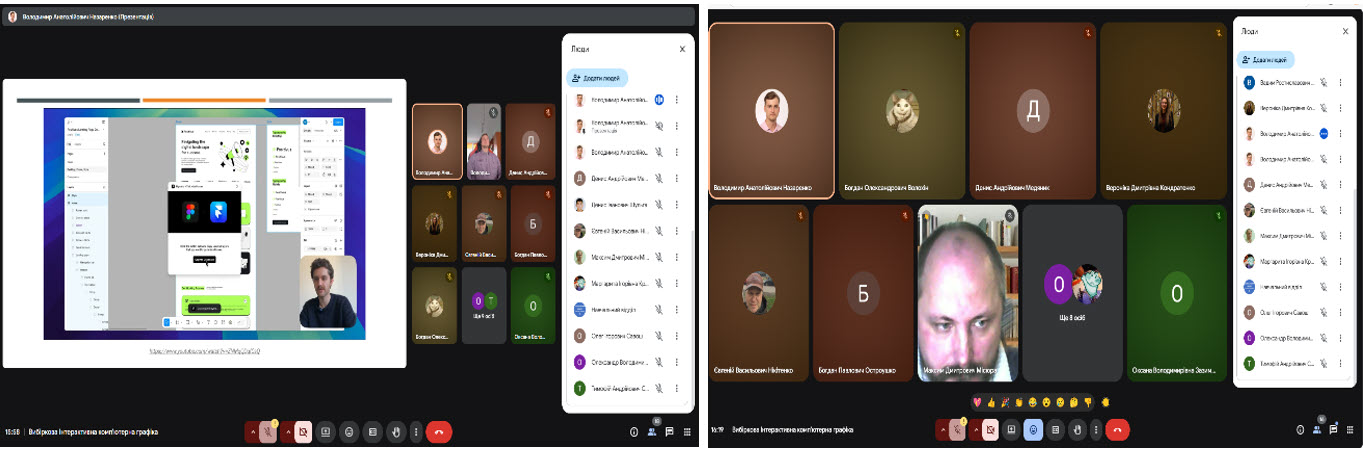Image resolution: width=1363 pixels, height=449 pixels.
Task: Select Вероніка Дмитрівна Кондратенко tile in right meeting
Action: pyautogui.click(x=1163, y=110)
